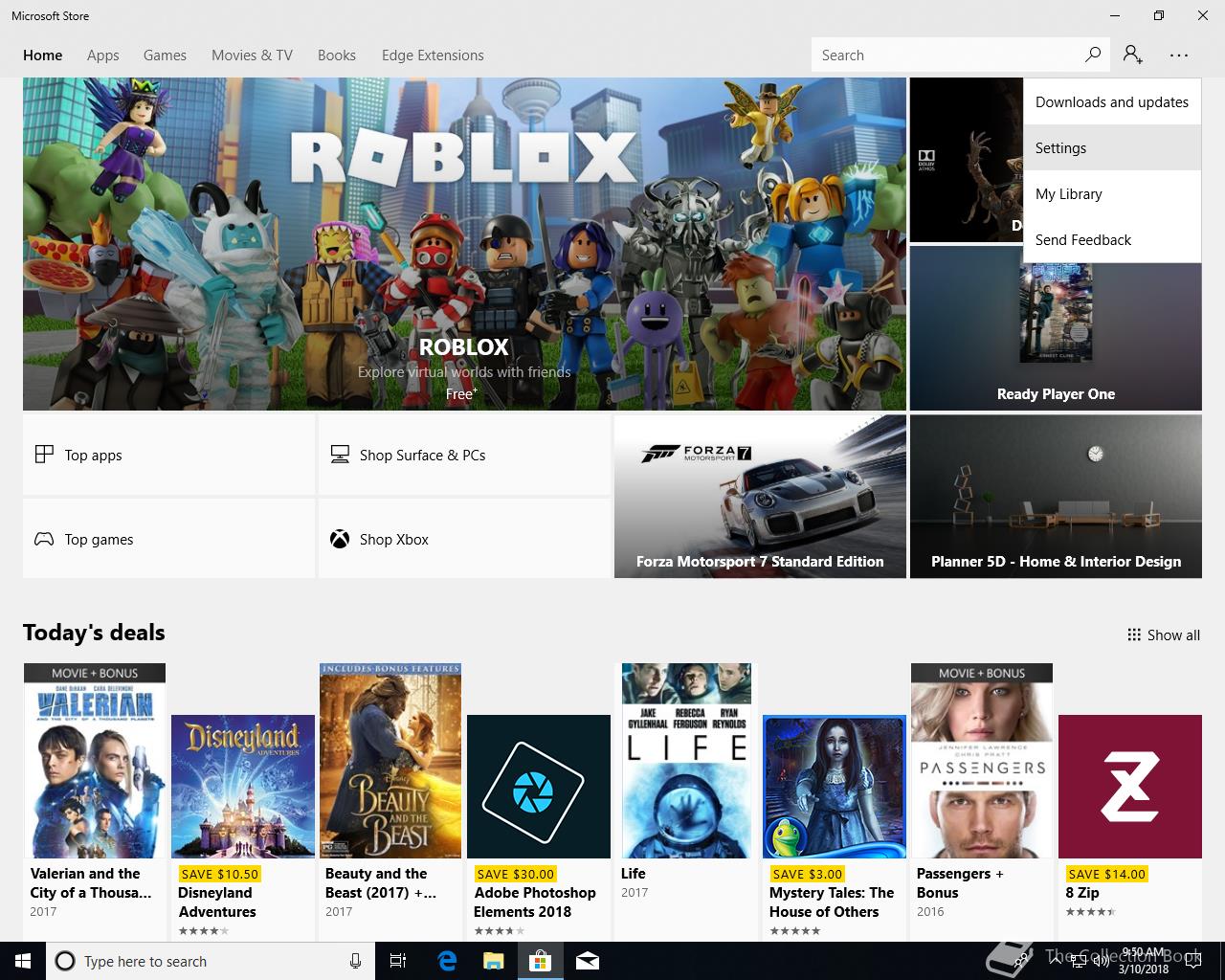The height and width of the screenshot is (980, 1225).
Task: Open the account sign-in icon
Action: tap(1133, 55)
